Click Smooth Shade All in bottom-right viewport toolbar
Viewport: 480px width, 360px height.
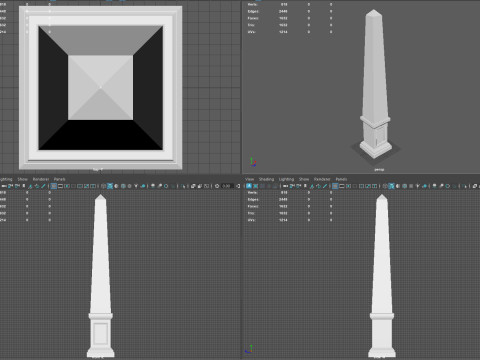point(391,186)
